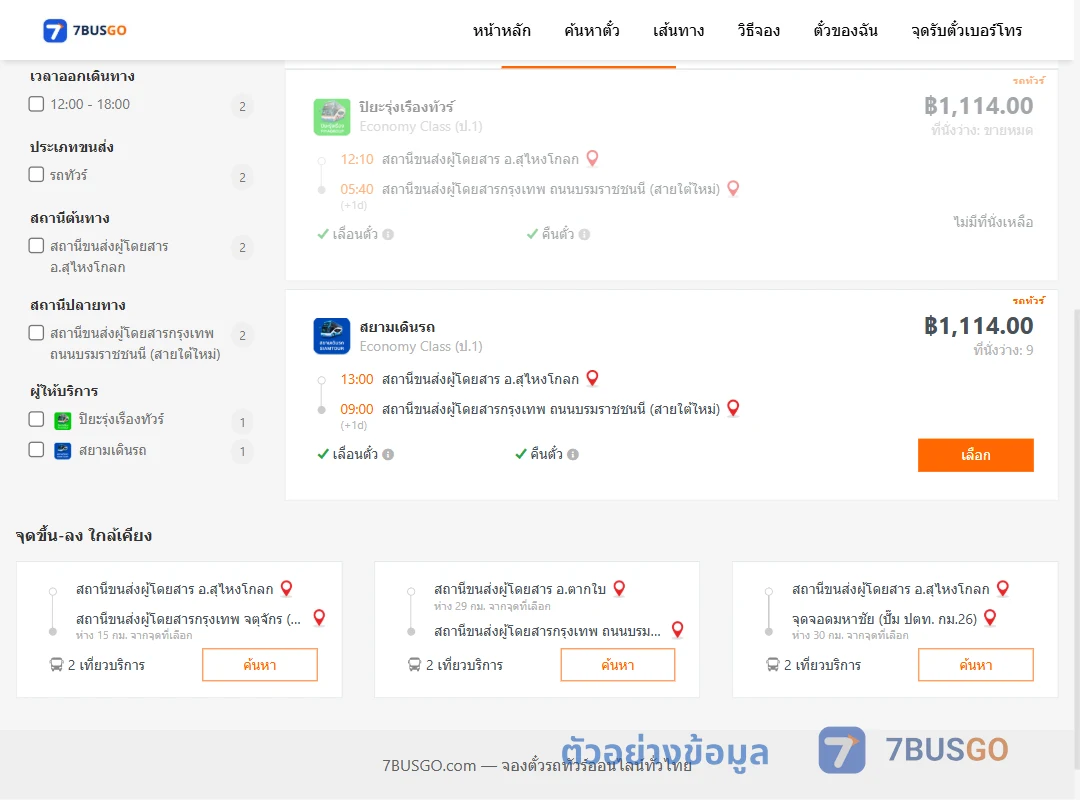
Task: Click 2 เที่ยวบริการ in จตุจักร card
Action: tap(106, 665)
